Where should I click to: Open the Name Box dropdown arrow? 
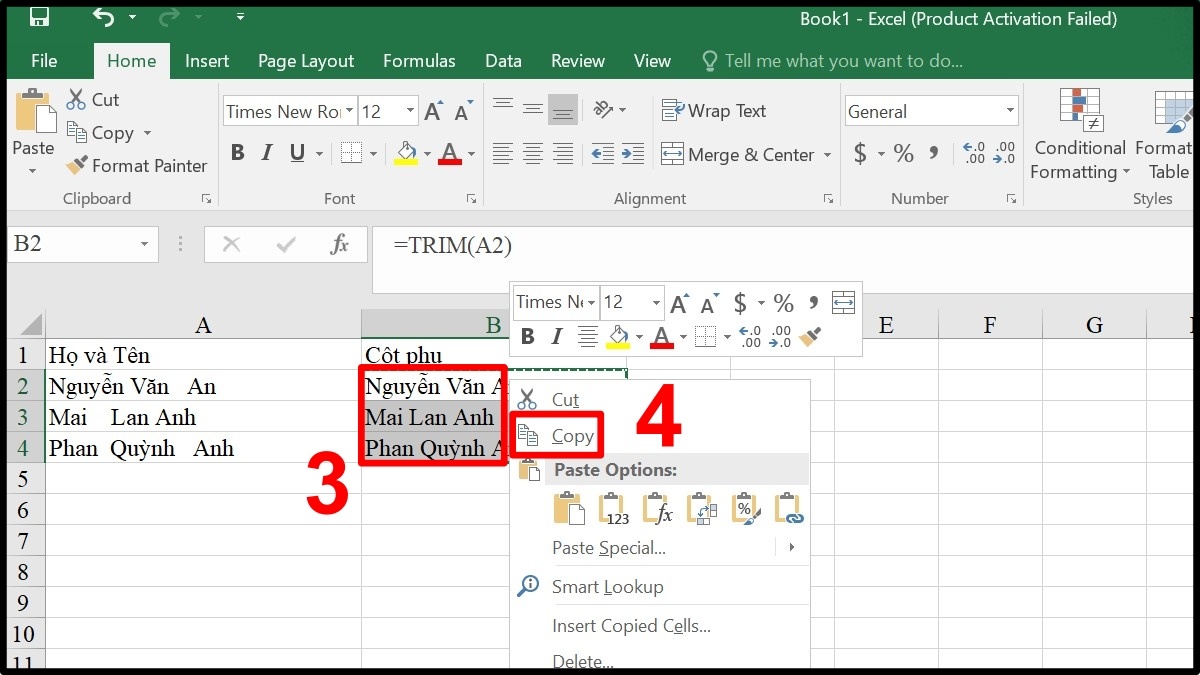[145, 244]
